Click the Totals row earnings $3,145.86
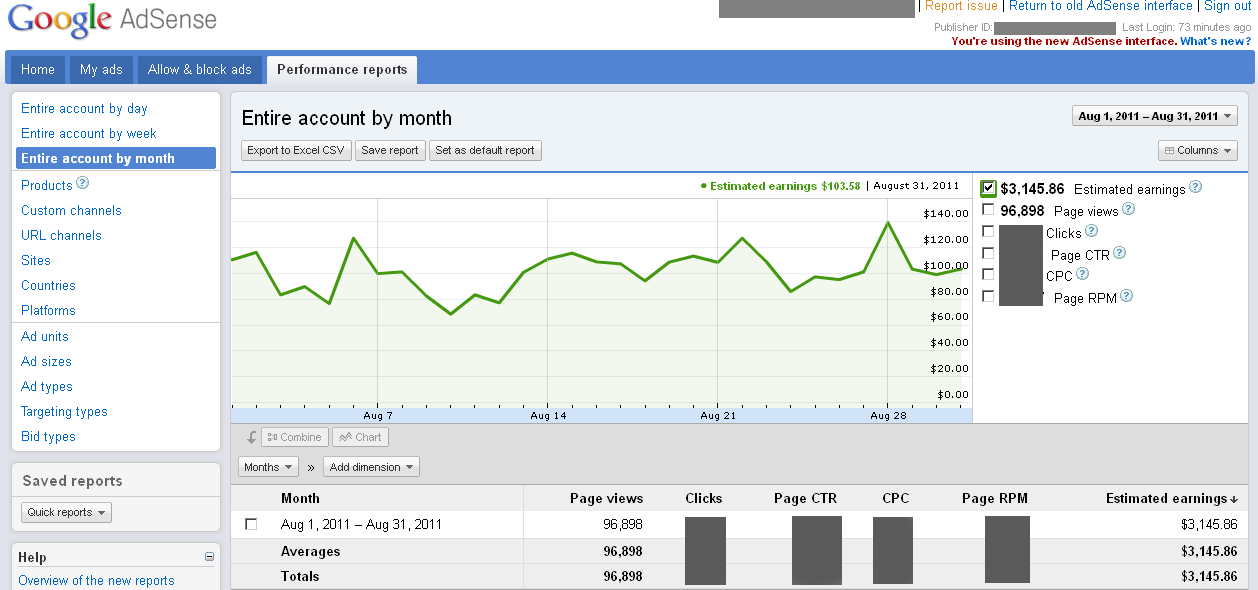Viewport: 1258px width, 590px height. 1209,576
